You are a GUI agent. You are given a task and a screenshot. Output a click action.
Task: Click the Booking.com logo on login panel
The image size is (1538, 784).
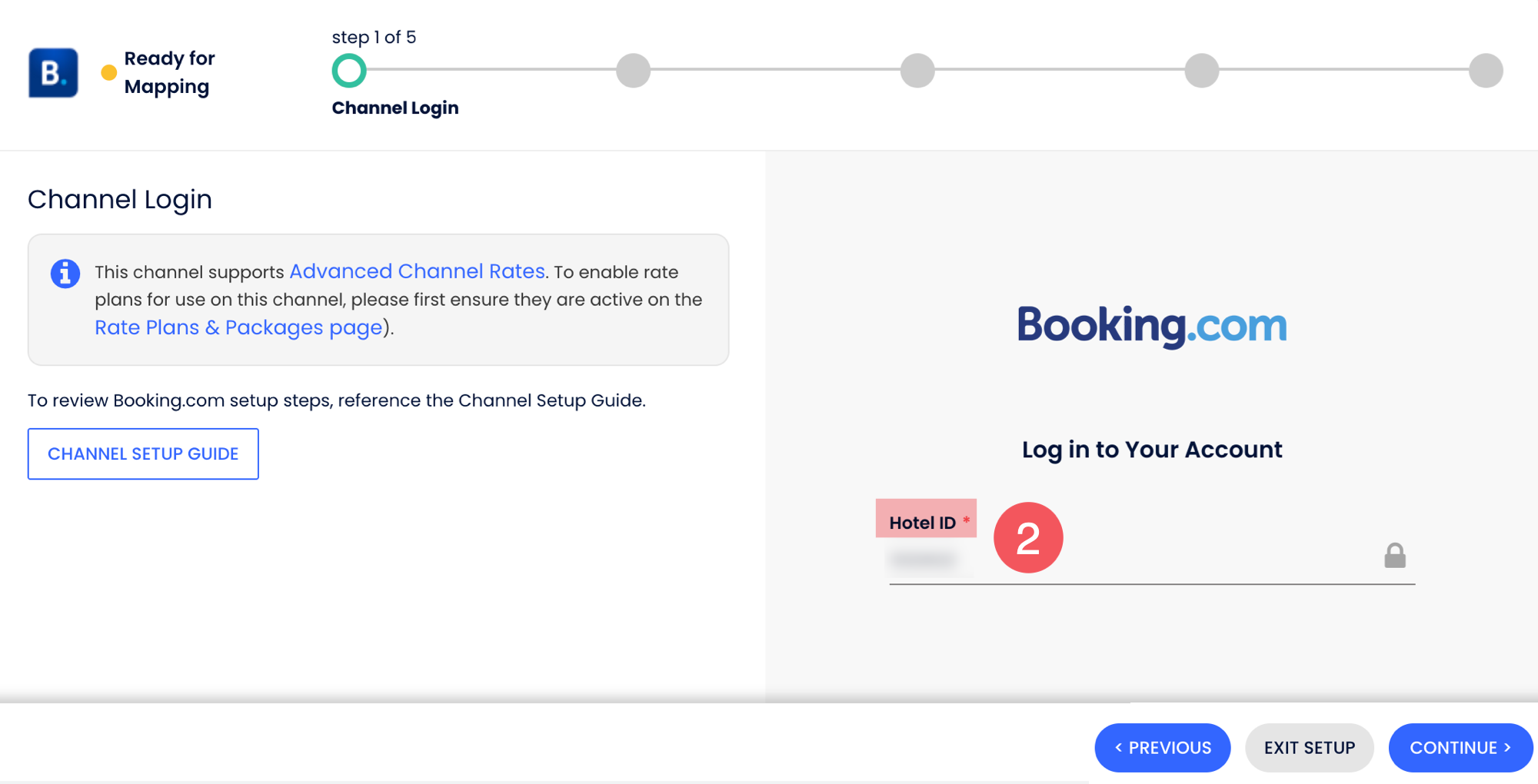tap(1151, 325)
